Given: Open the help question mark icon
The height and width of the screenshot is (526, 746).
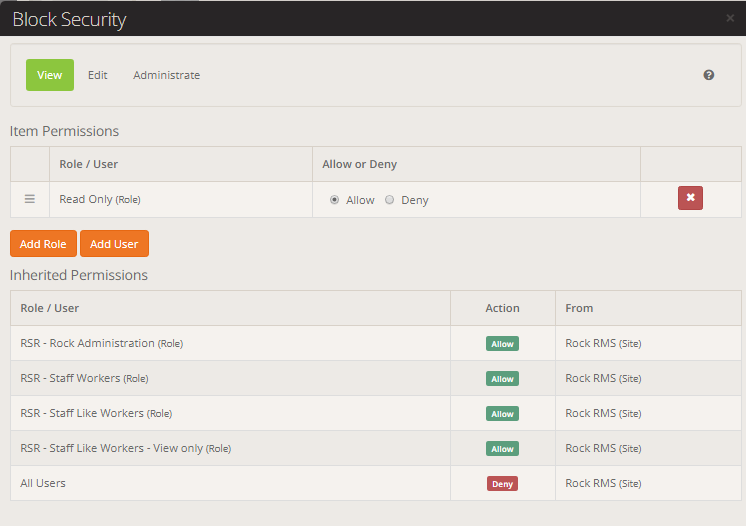Looking at the screenshot, I should pos(709,75).
